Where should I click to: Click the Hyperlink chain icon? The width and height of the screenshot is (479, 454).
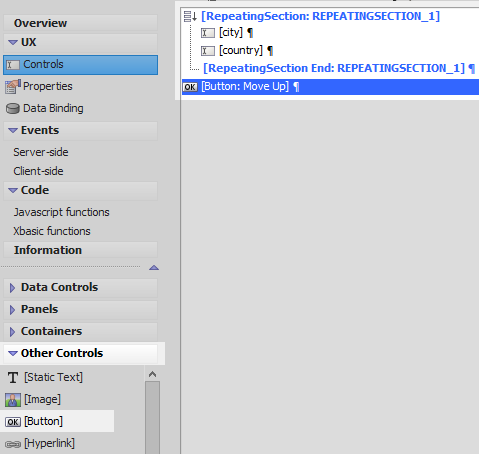tap(13, 444)
